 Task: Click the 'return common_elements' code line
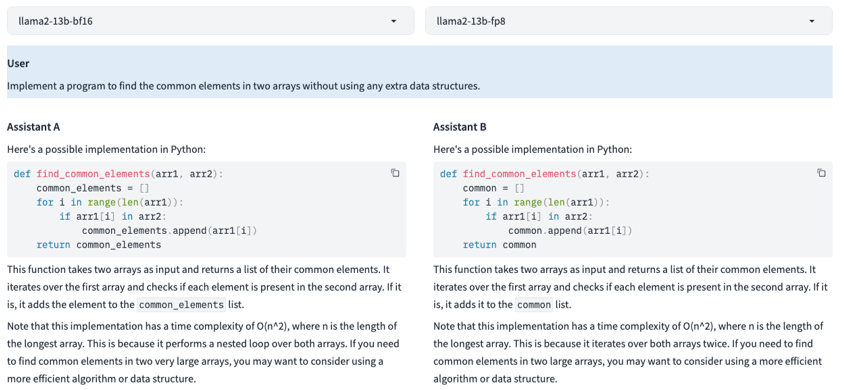[x=99, y=245]
